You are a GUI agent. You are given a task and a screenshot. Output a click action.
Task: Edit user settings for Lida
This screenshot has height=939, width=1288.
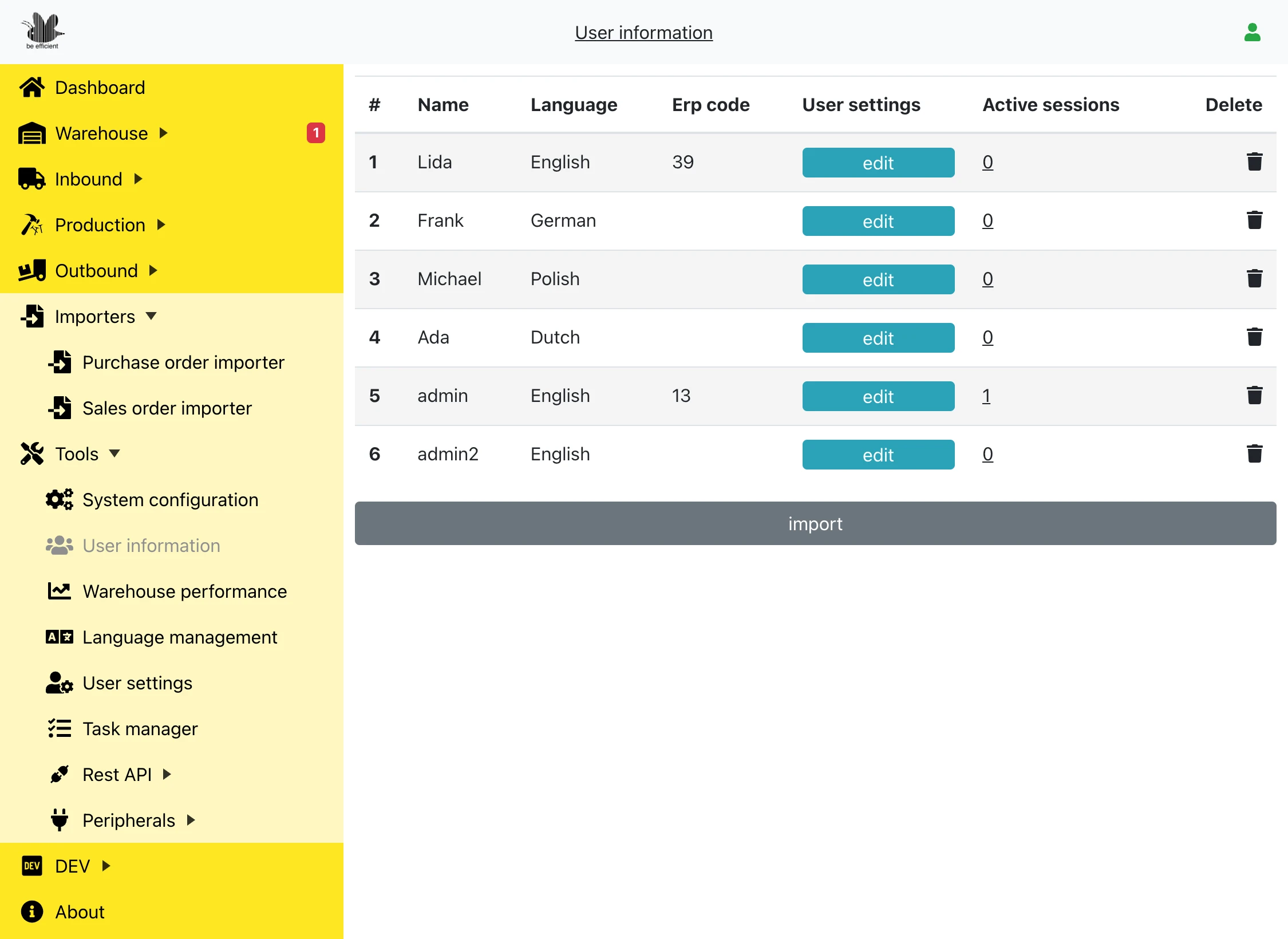coord(878,163)
